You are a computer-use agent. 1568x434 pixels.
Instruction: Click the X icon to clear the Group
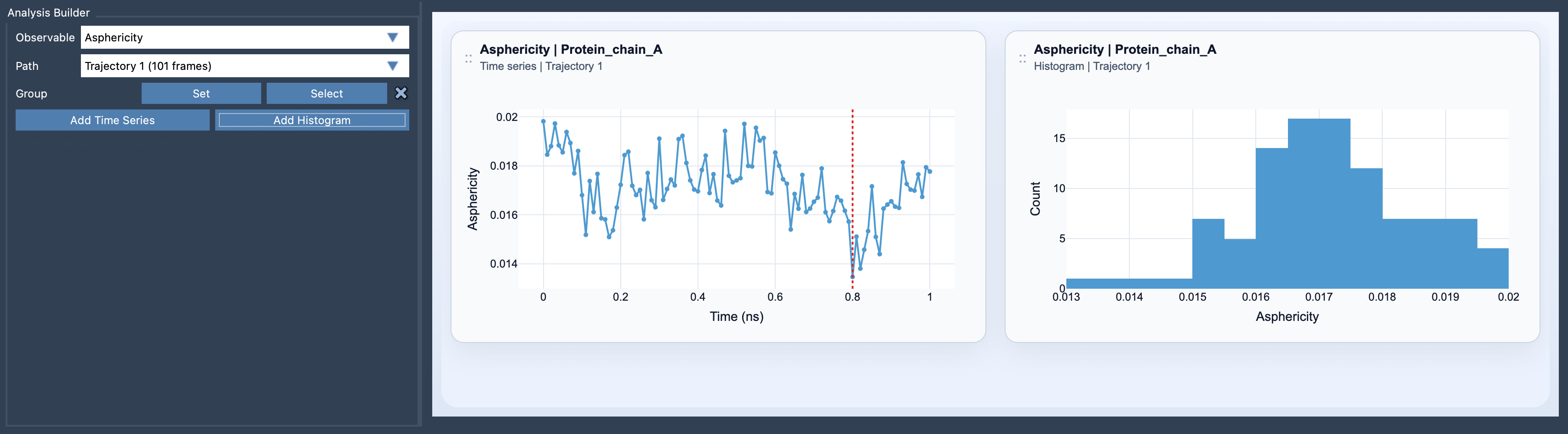coord(401,93)
